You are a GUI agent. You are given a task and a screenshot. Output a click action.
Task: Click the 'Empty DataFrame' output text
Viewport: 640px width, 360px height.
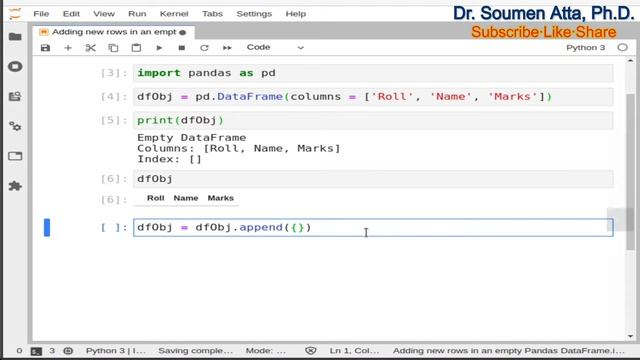191,138
